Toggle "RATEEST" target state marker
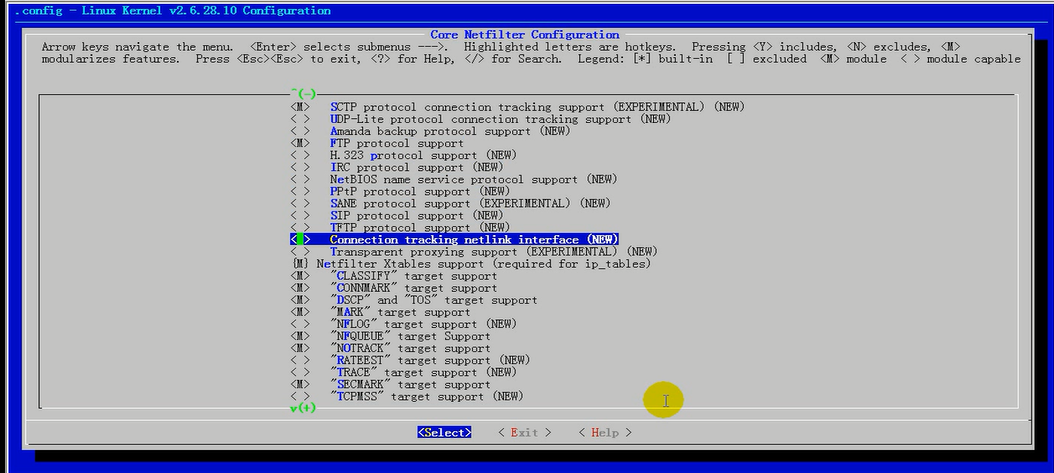The image size is (1054, 473). coord(300,361)
